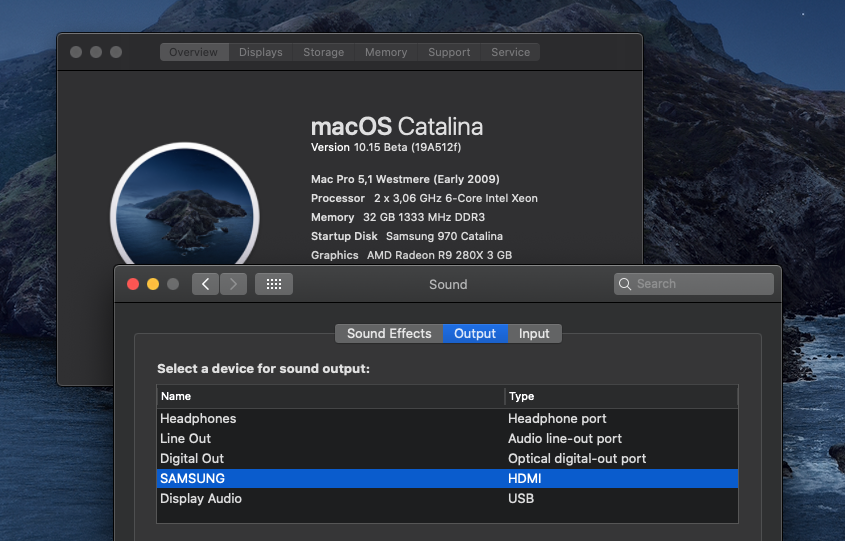845x541 pixels.
Task: Select Line Out output device
Action: (x=447, y=439)
